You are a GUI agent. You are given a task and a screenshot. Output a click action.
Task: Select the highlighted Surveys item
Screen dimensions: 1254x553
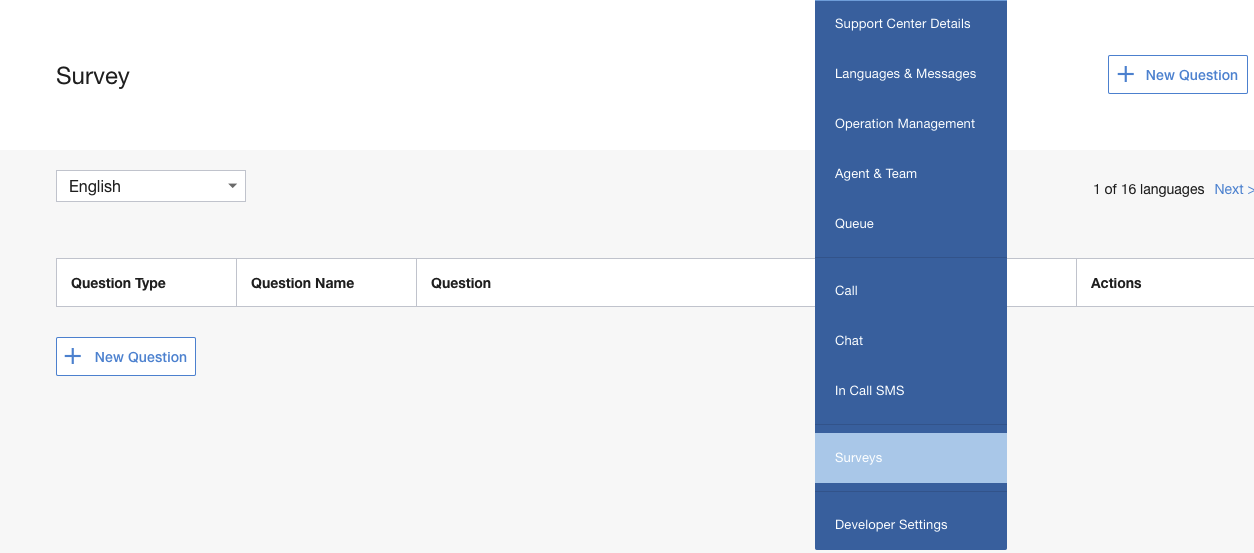(x=859, y=458)
